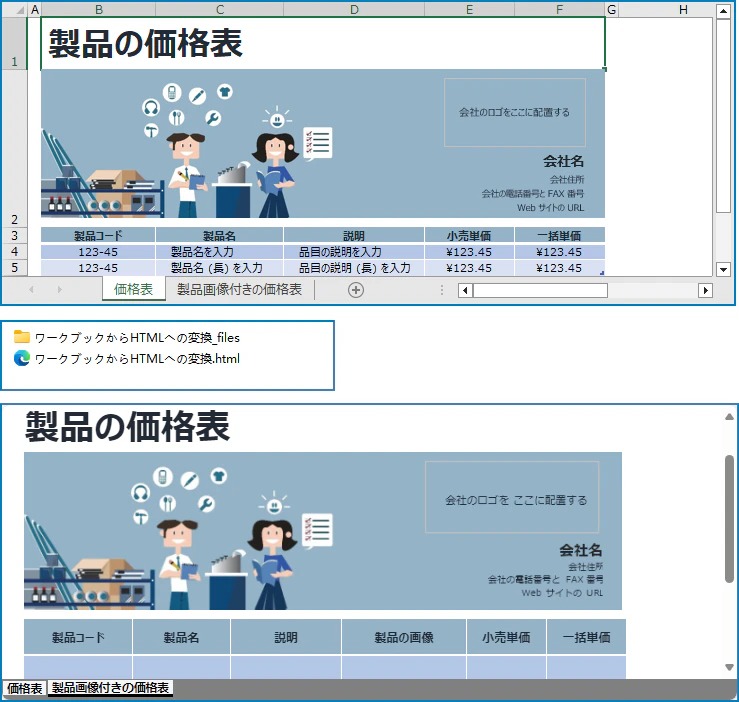Click vertical scroll down arrow in Excel window
Image resolution: width=739 pixels, height=702 pixels.
point(723,270)
